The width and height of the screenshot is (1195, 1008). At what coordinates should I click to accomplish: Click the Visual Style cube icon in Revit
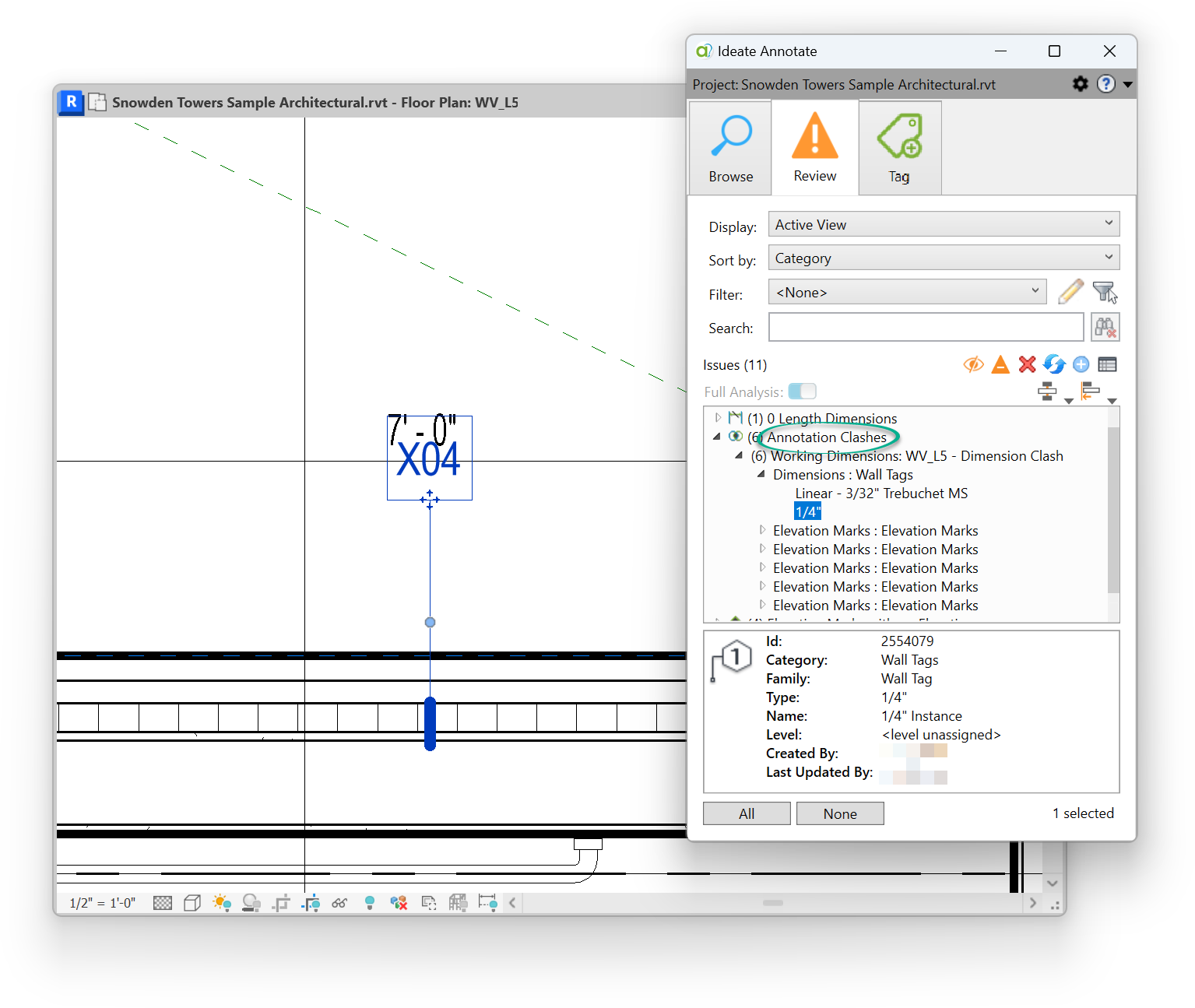pyautogui.click(x=192, y=903)
